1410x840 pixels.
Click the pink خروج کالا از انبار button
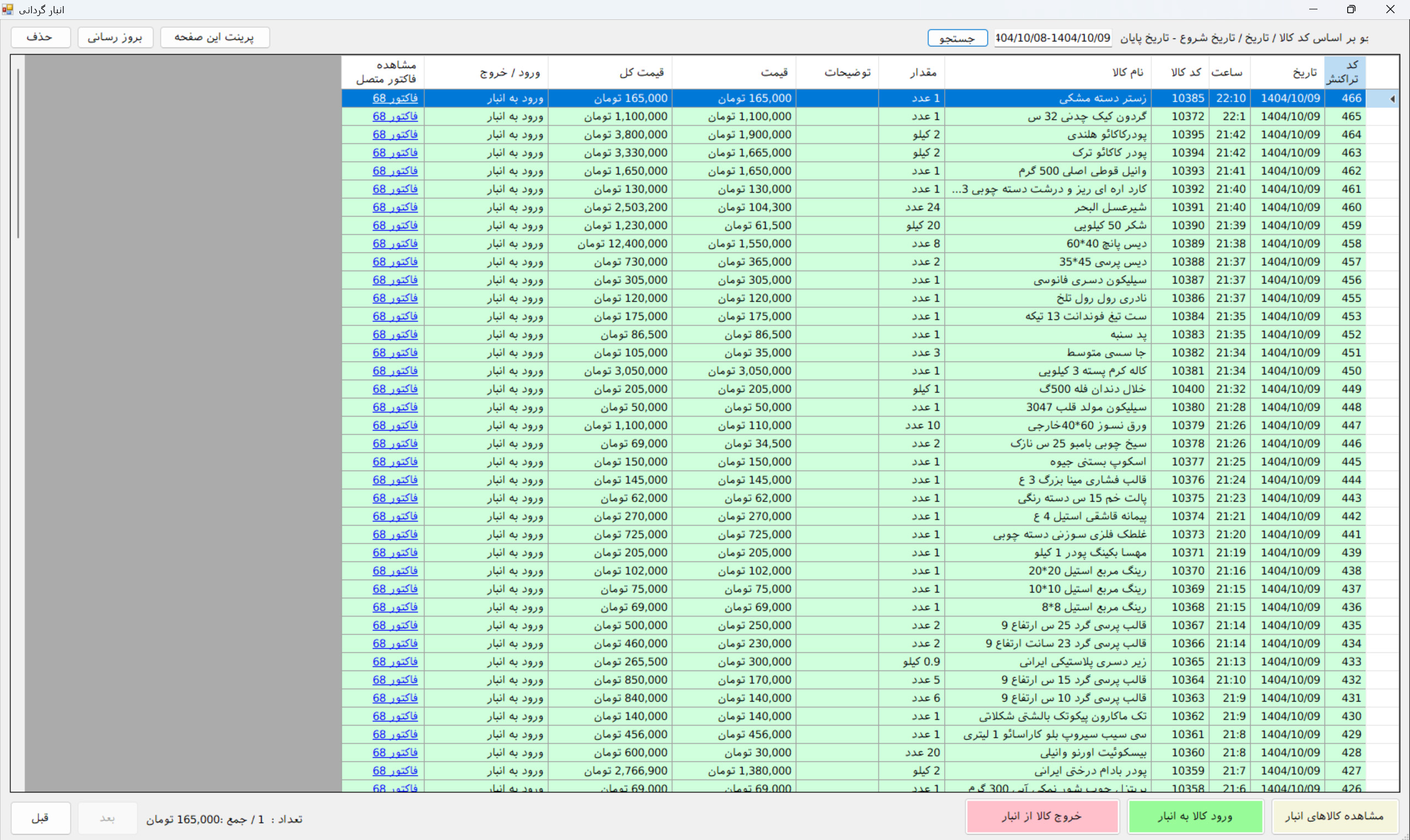tap(1042, 816)
